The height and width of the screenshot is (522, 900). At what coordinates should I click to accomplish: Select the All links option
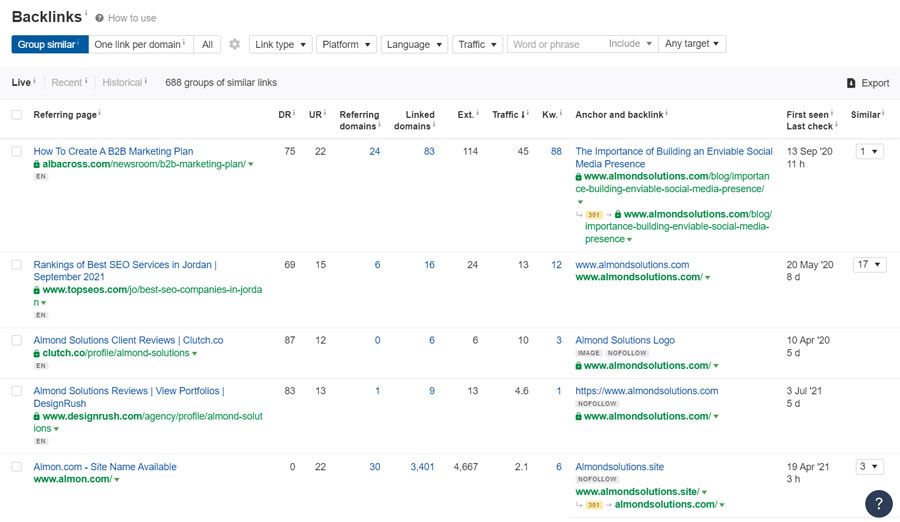207,44
